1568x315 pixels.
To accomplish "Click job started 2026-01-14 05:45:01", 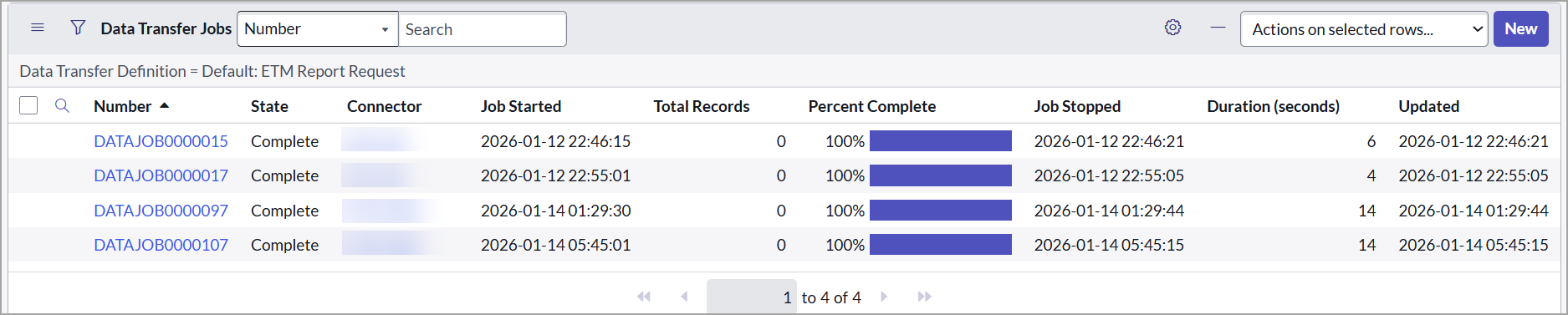I will (555, 245).
